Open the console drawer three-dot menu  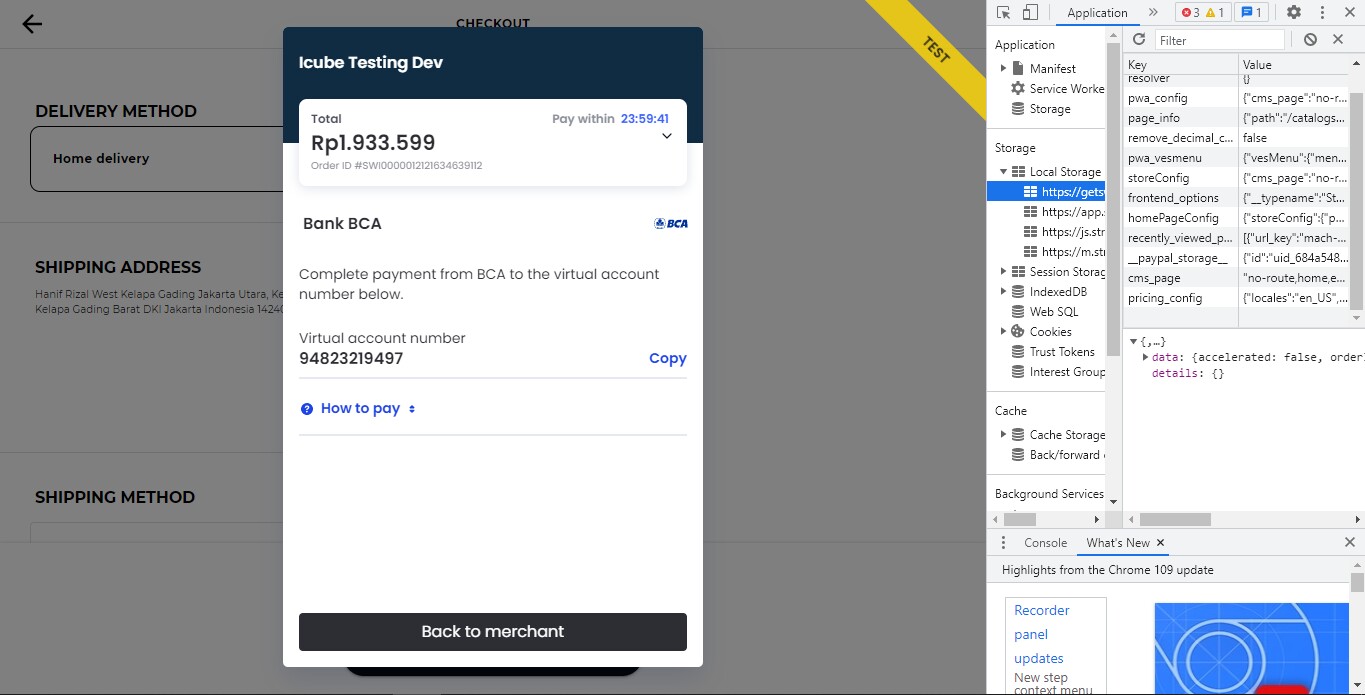point(1003,542)
